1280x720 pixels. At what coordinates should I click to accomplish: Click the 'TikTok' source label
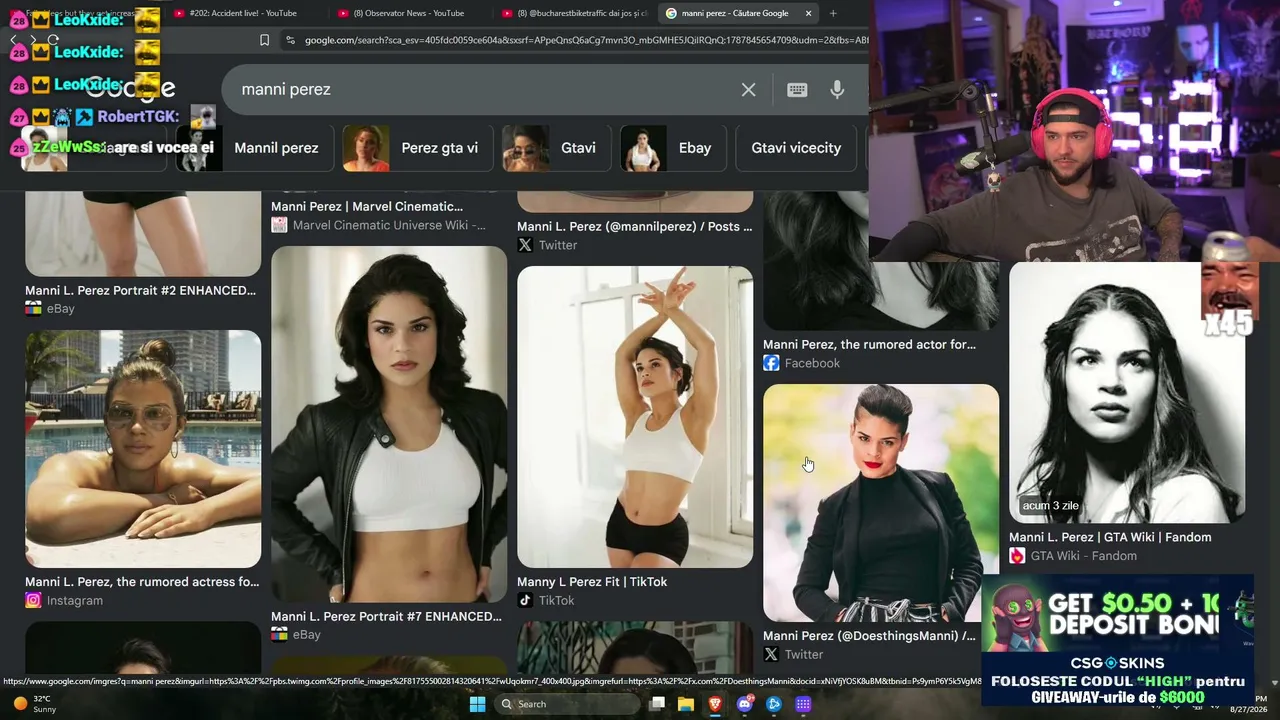click(557, 600)
